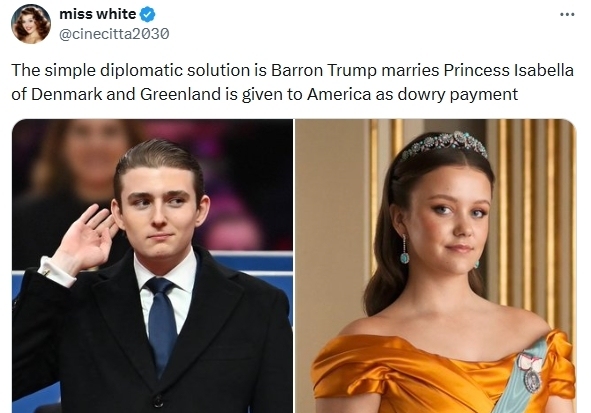Screen dimensions: 591x413
Task: Open the more options three-dot menu
Action: point(567,15)
